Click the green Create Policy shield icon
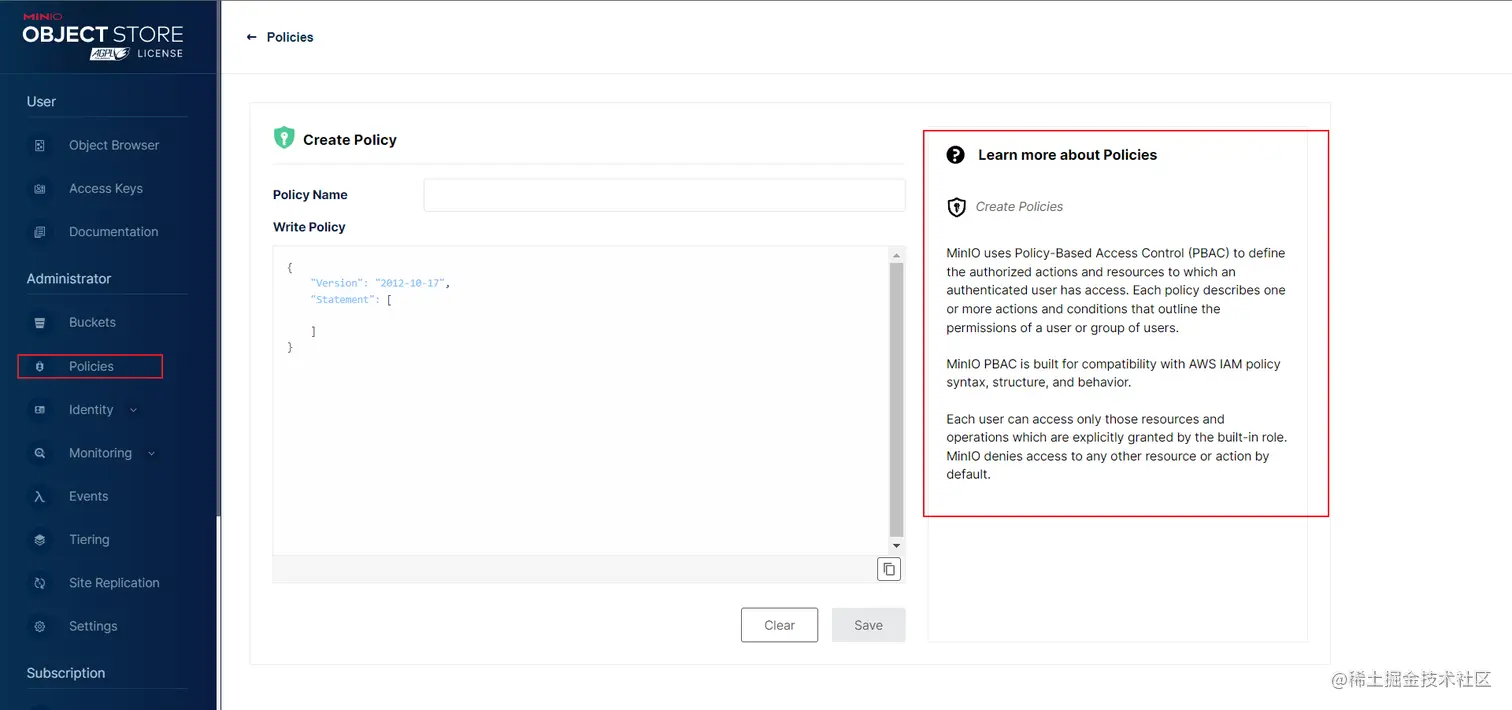This screenshot has height=710, width=1512. 284,138
